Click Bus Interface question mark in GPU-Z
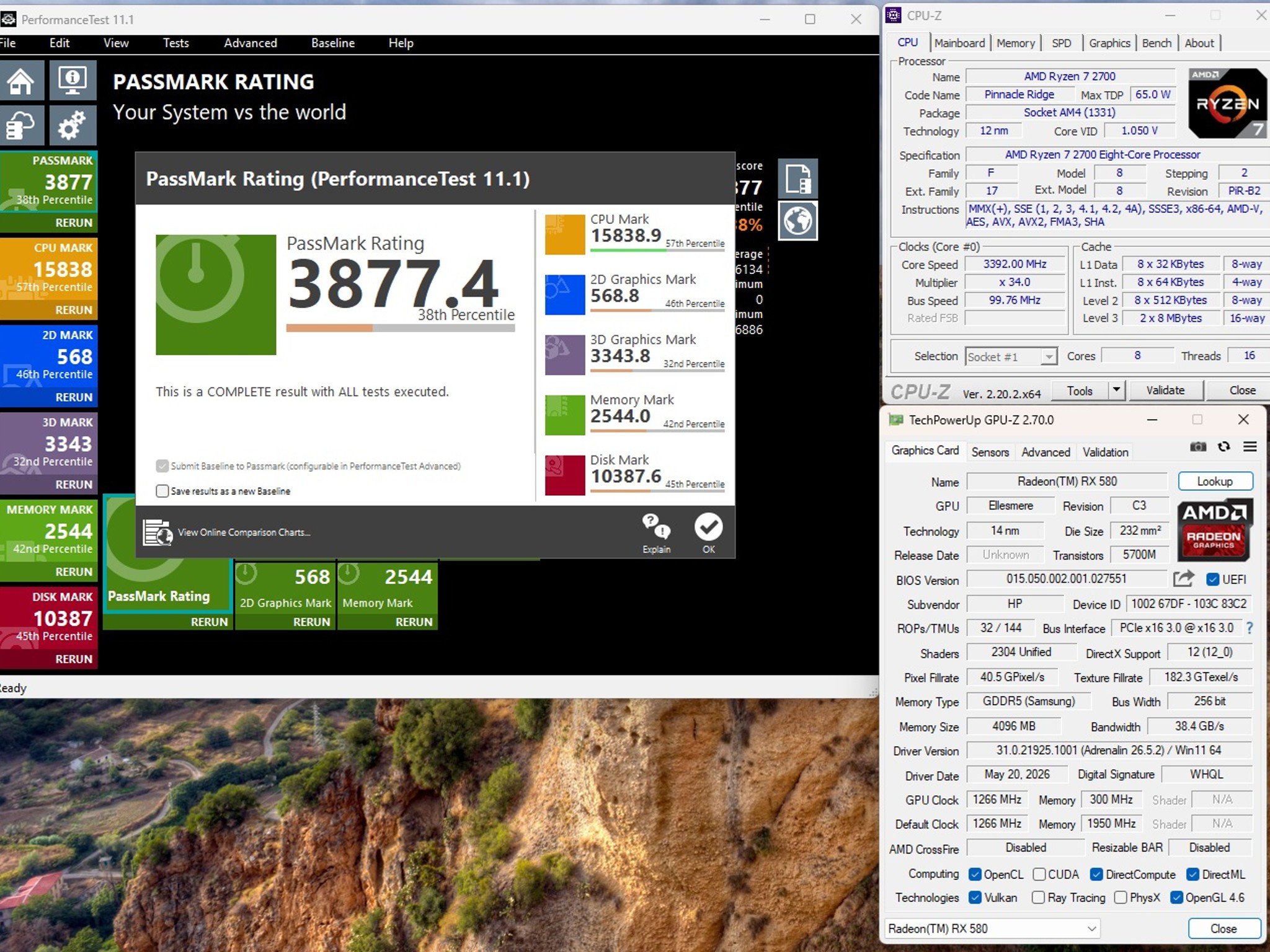The height and width of the screenshot is (952, 1270). pos(1250,628)
